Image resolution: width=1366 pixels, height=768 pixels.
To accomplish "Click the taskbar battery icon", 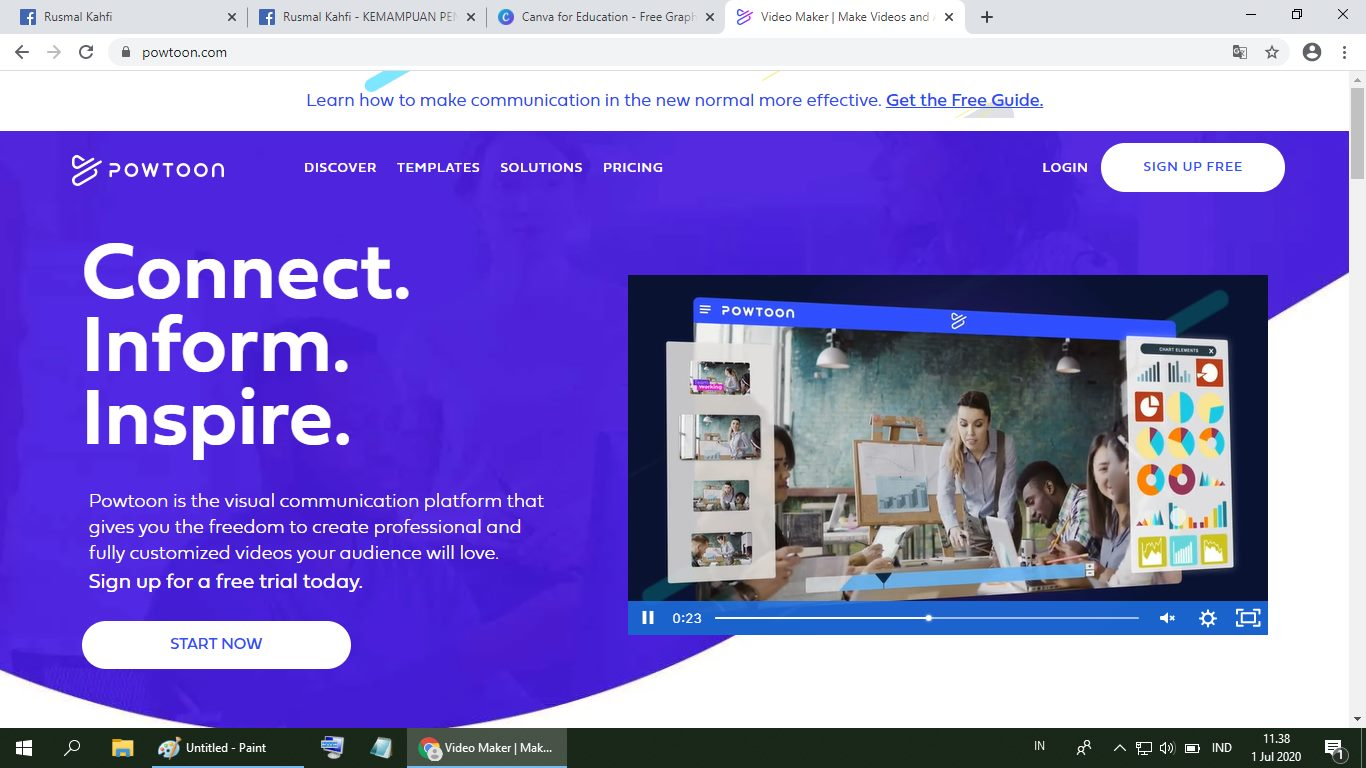I will pyautogui.click(x=1192, y=747).
